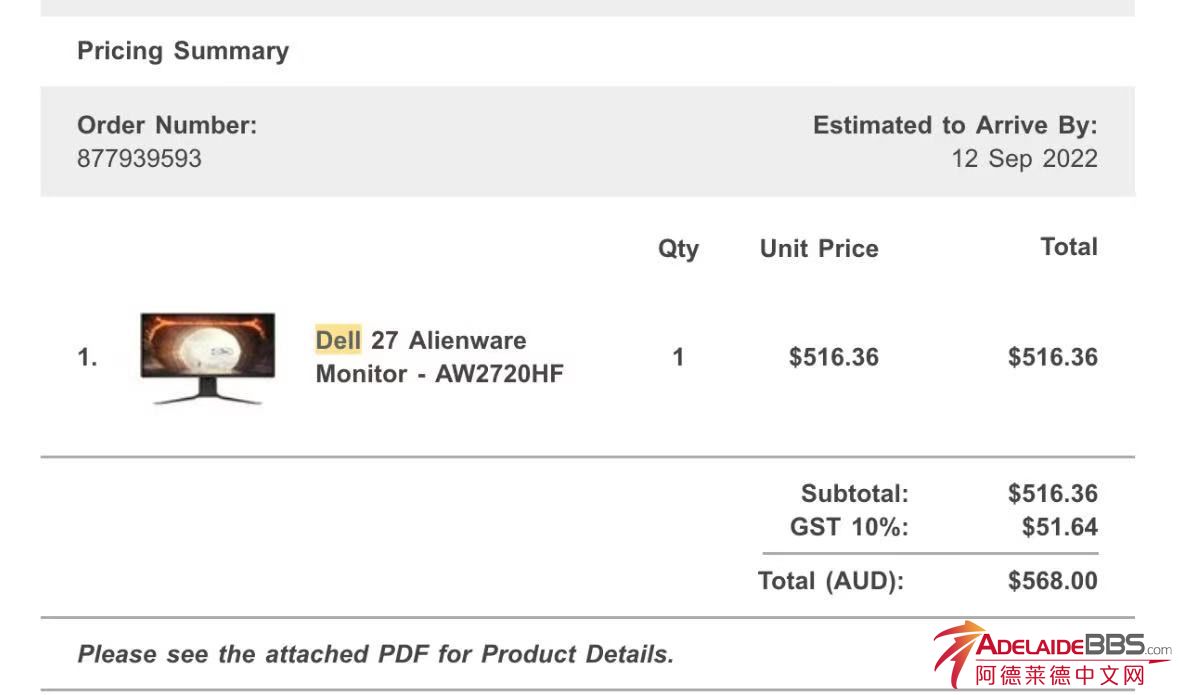
Task: Click the Subtotal label
Action: click(x=854, y=493)
